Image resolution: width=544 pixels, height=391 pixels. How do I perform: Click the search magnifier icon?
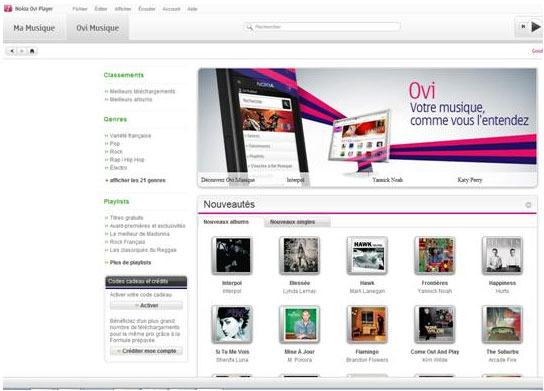point(249,27)
